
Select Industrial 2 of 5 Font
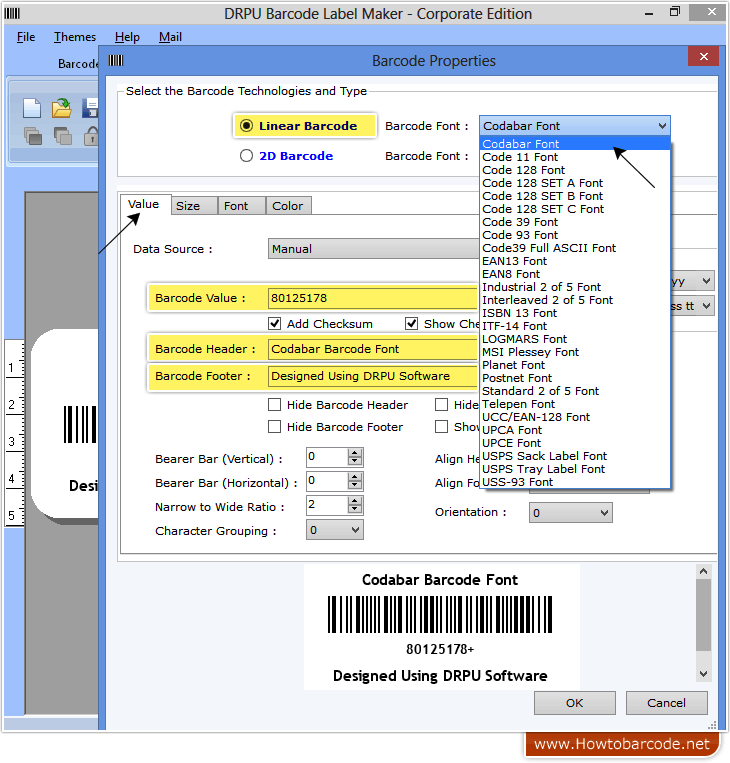click(x=575, y=287)
